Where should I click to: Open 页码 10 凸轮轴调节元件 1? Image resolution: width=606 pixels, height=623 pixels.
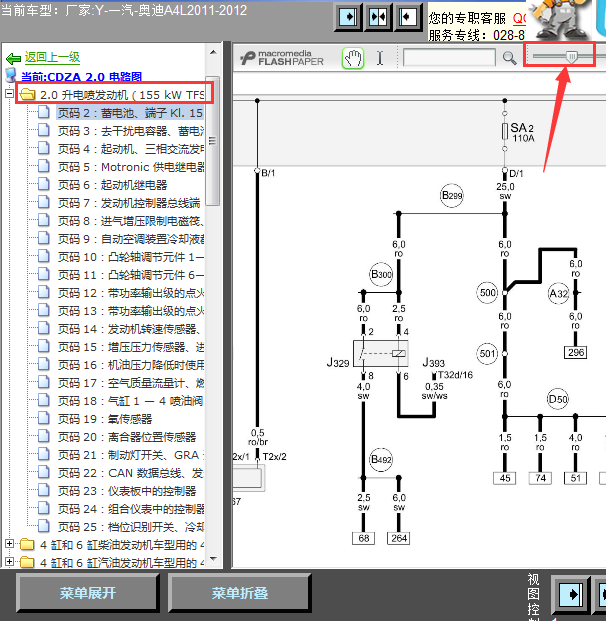point(131,257)
